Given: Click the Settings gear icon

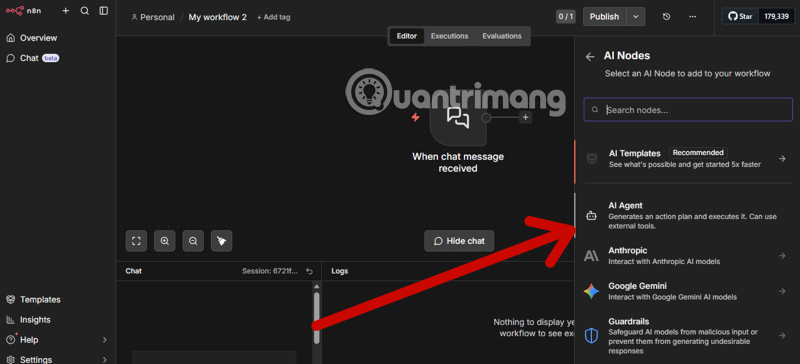Looking at the screenshot, I should pyautogui.click(x=10, y=359).
